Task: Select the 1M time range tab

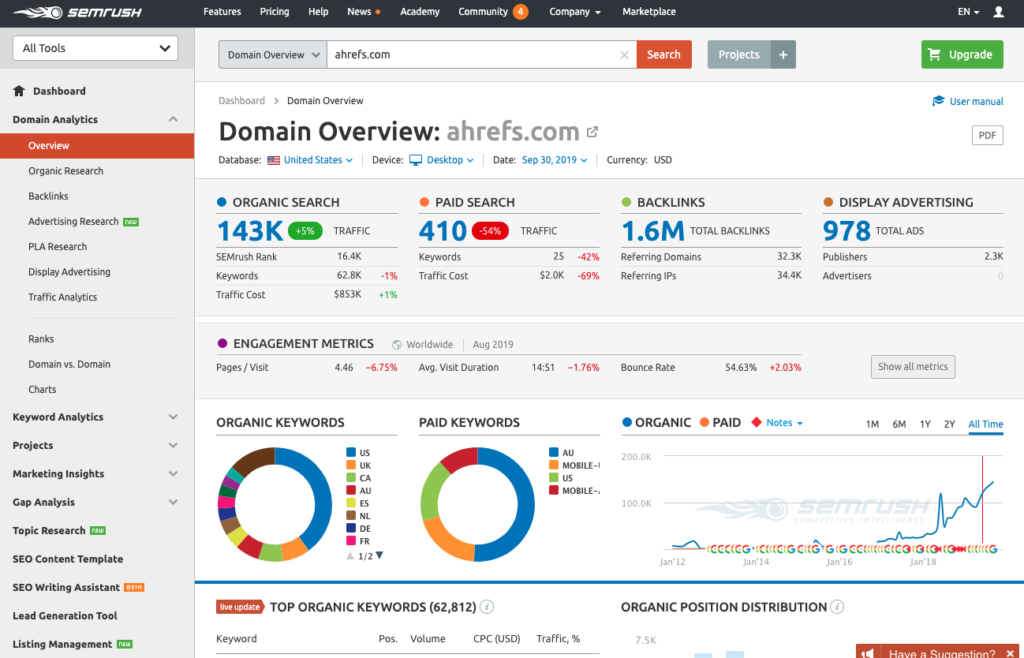Action: click(872, 424)
